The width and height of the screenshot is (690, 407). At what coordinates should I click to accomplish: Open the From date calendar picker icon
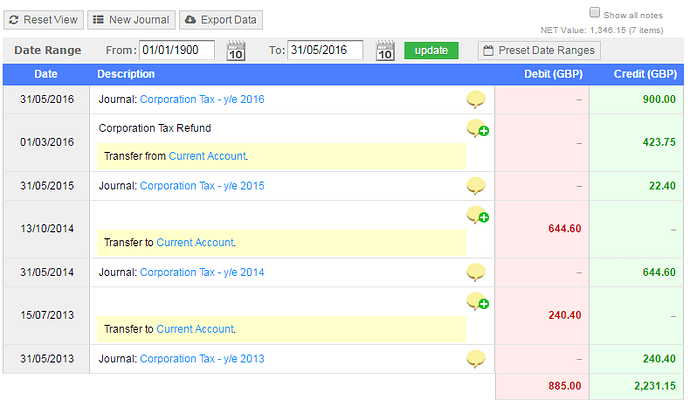coord(236,51)
